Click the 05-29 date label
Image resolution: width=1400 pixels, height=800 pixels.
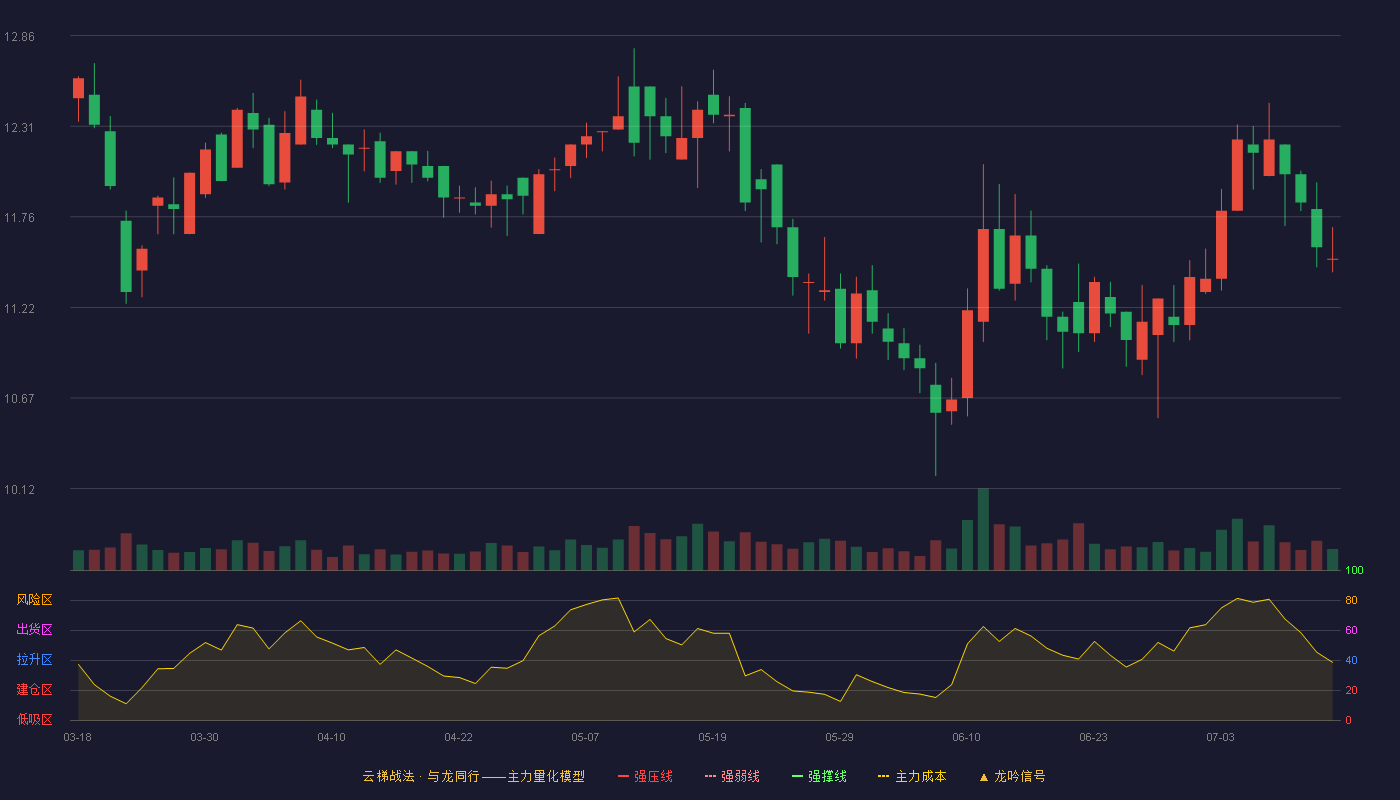(x=839, y=737)
